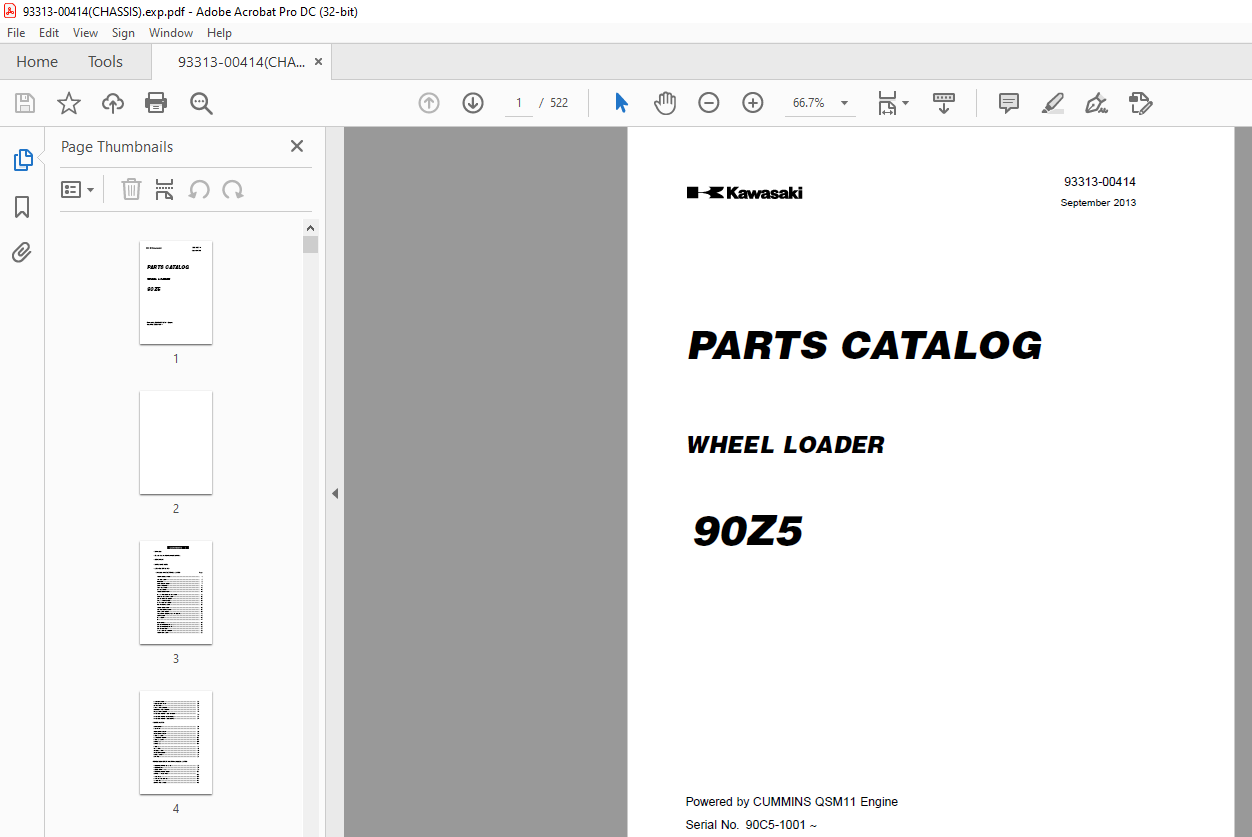Click the WHEEL LOADER heading text
Image resolution: width=1252 pixels, height=837 pixels.
[786, 445]
